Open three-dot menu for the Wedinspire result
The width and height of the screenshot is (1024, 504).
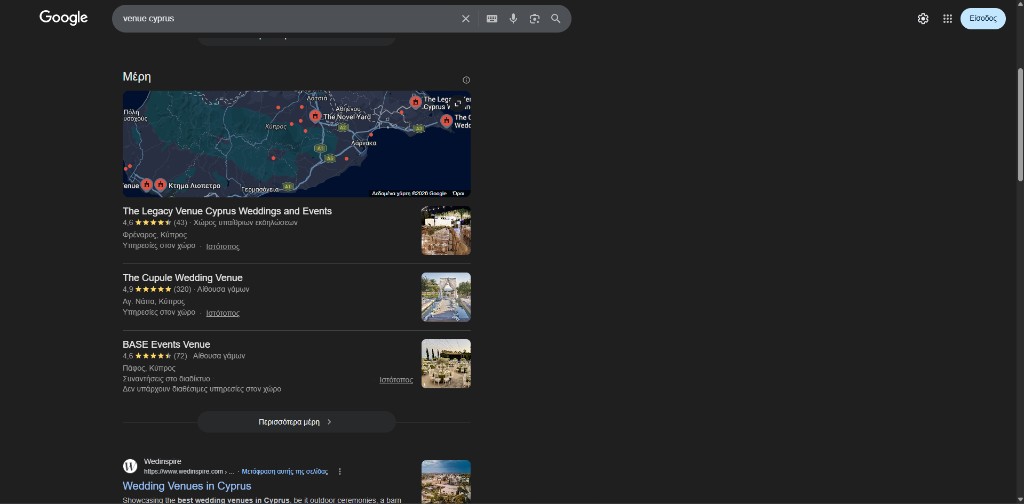tap(340, 471)
